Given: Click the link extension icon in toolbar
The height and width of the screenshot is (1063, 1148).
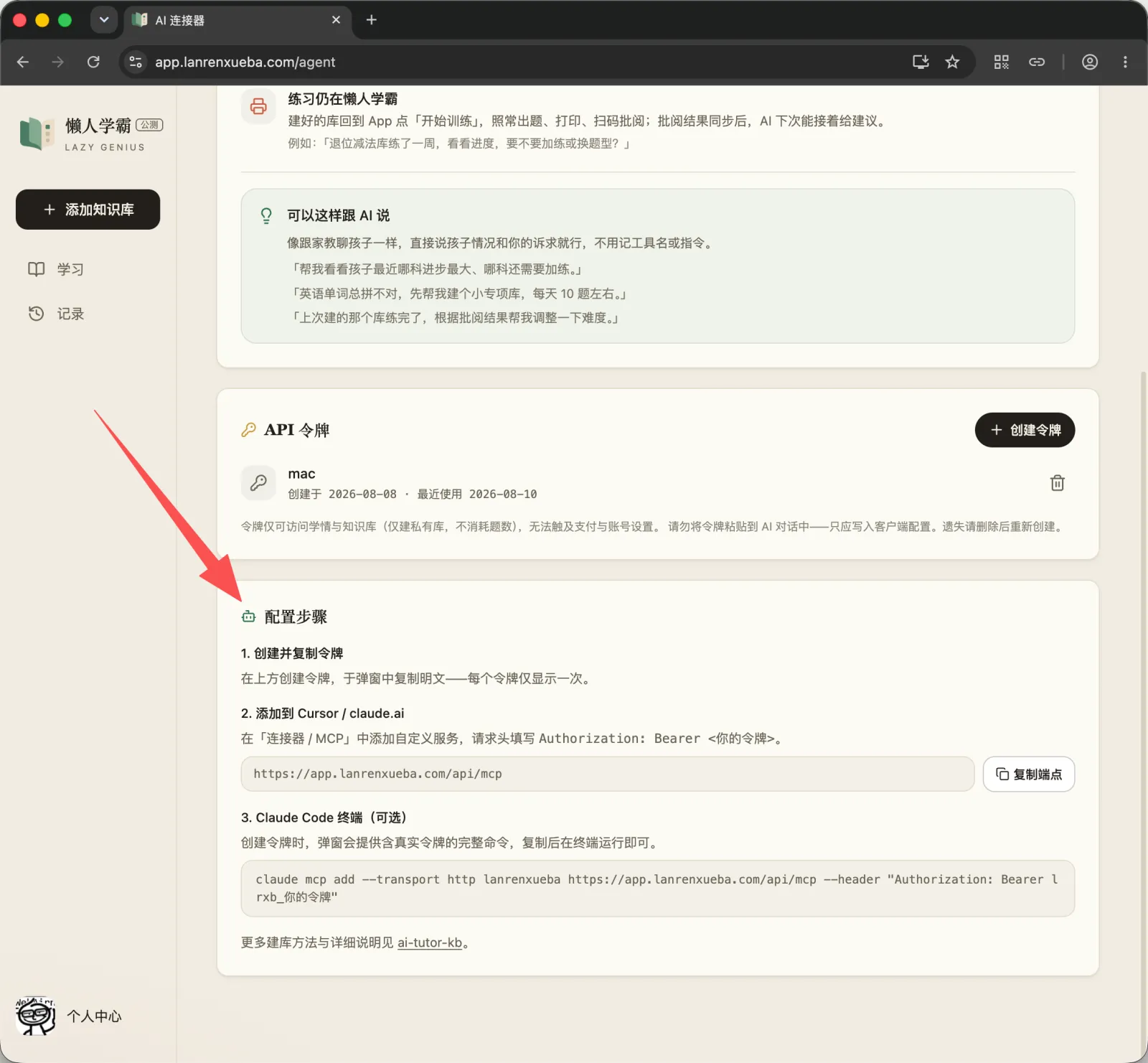Looking at the screenshot, I should pos(1037,62).
